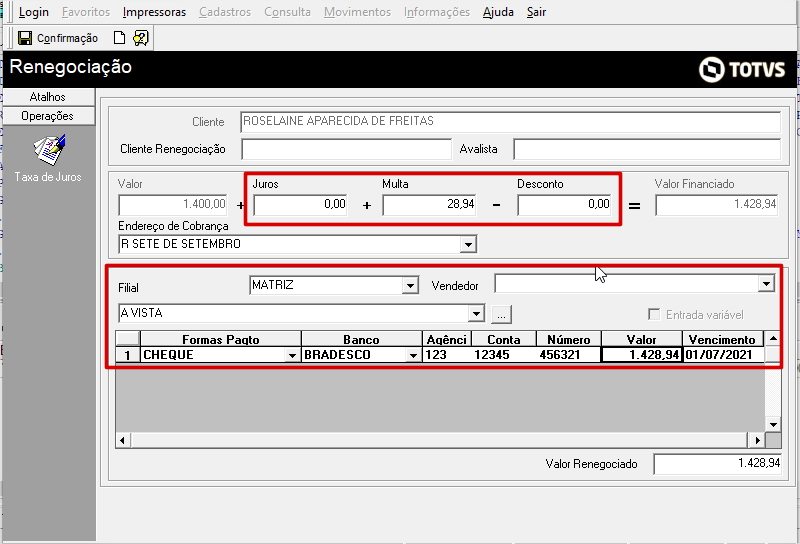Click the Vencimento cell 01/07/2021

pyautogui.click(x=722, y=355)
